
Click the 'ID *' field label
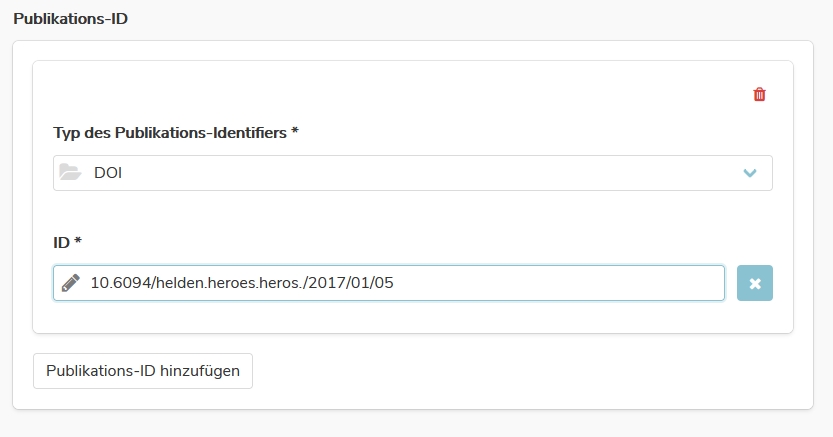point(67,243)
